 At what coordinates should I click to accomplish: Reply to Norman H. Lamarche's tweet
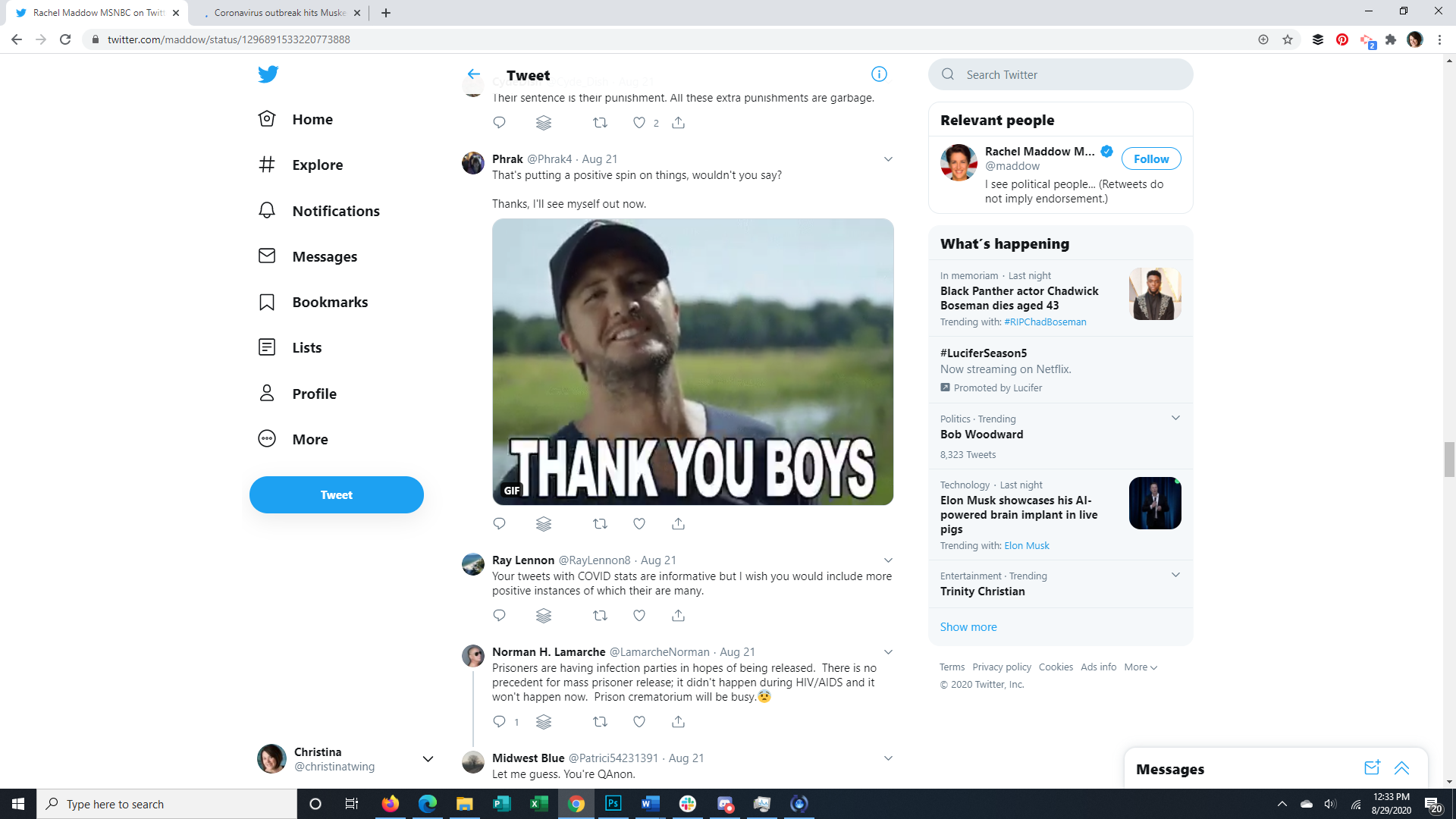499,722
